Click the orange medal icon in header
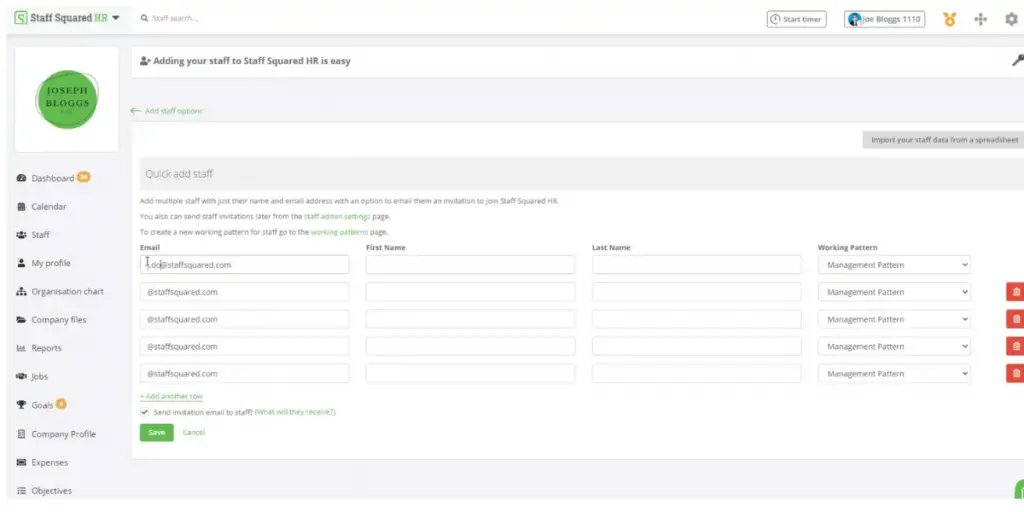This screenshot has height=512, width=1024. coord(950,19)
